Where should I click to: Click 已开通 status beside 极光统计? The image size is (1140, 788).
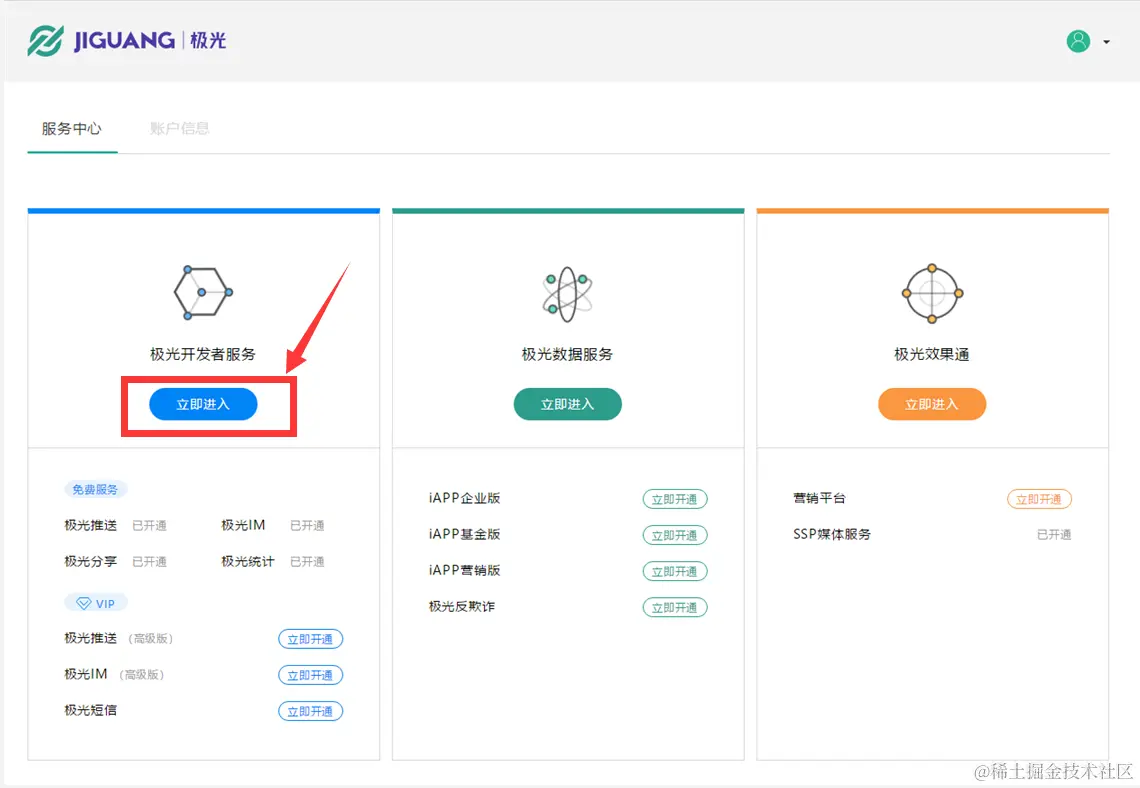308,562
